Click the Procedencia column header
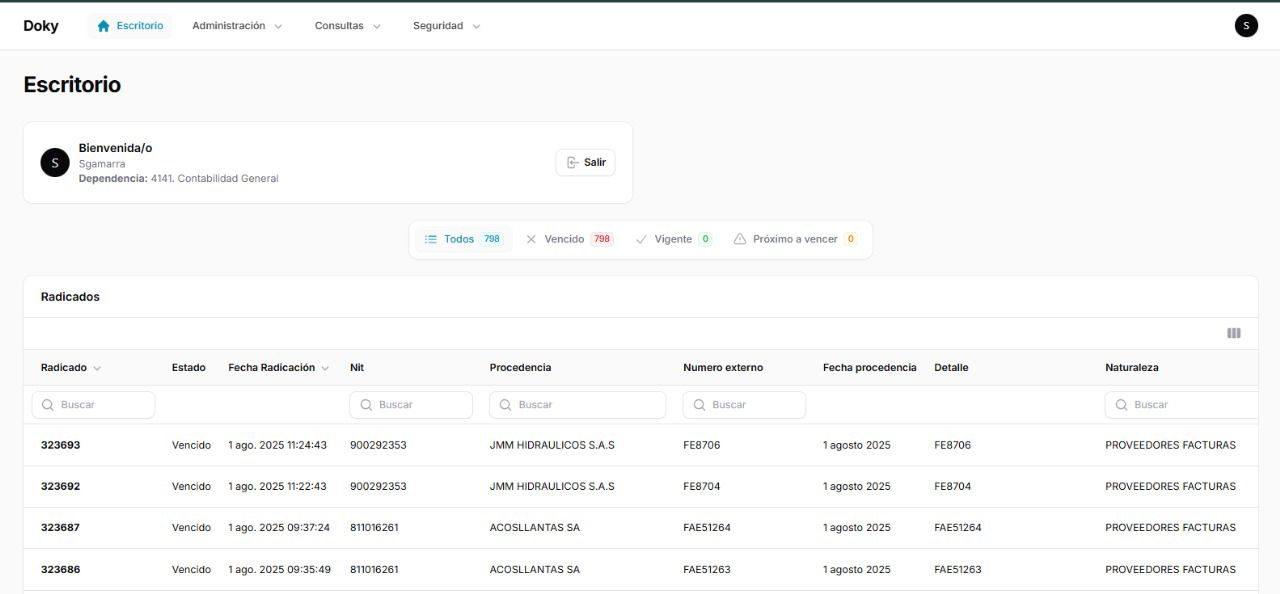Viewport: 1280px width, 594px height. click(x=520, y=368)
